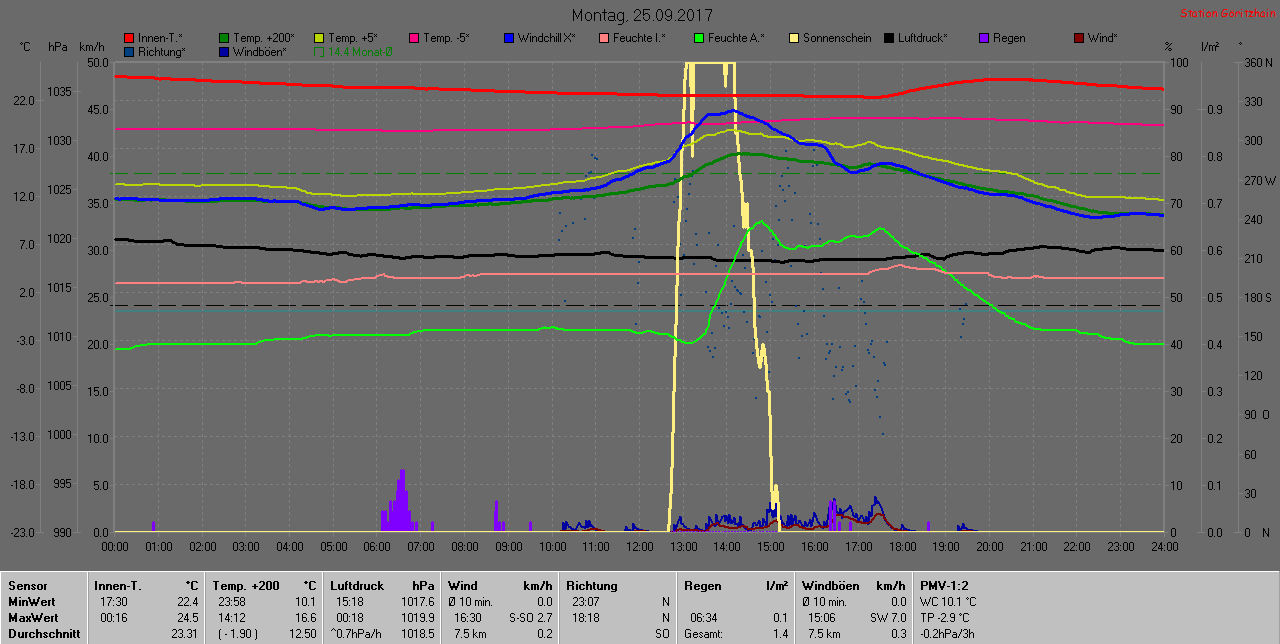Image resolution: width=1280 pixels, height=644 pixels.
Task: Click the purple Regen legend marker
Action: coord(984,38)
